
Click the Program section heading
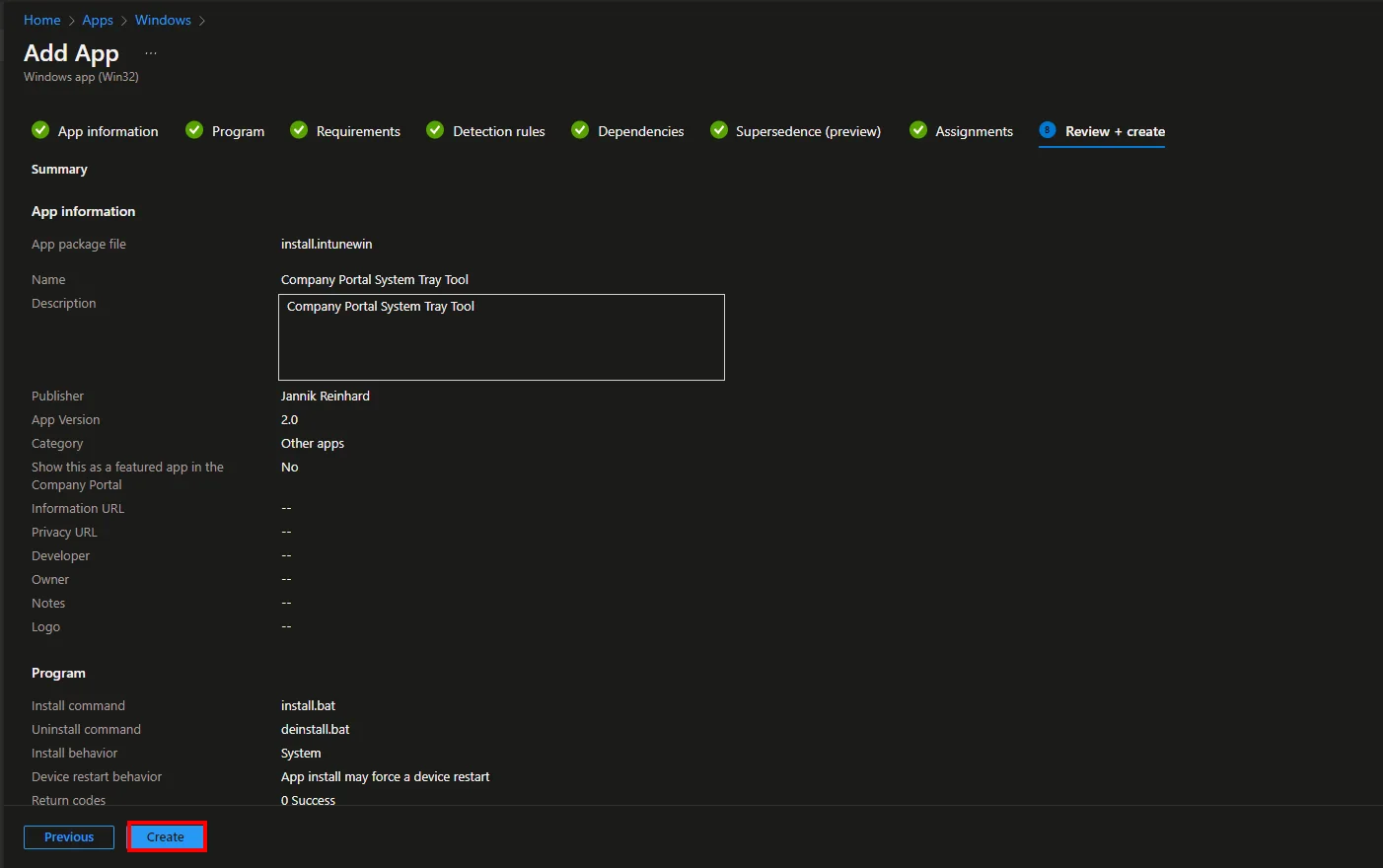[58, 673]
